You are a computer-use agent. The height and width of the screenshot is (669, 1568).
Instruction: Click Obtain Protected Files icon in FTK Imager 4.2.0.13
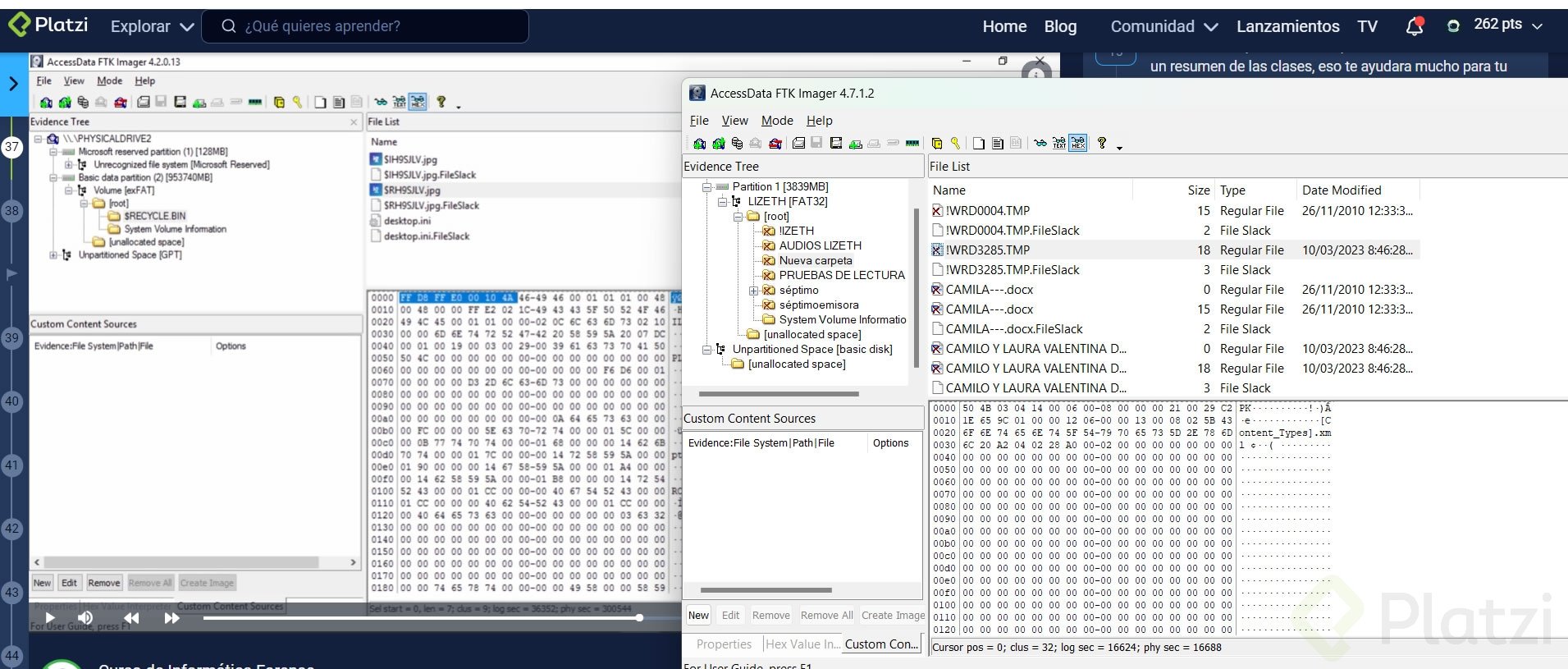click(x=279, y=102)
